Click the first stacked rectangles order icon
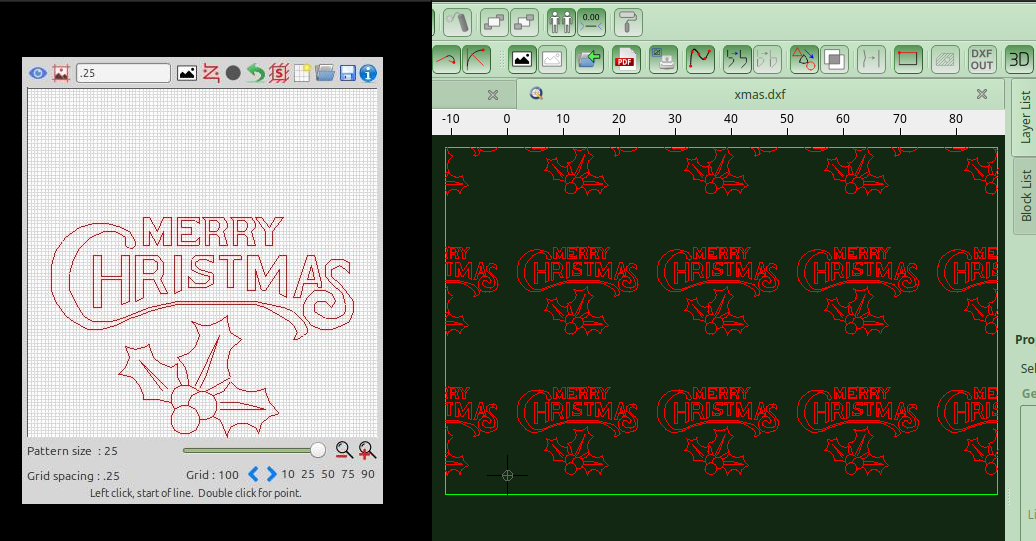Viewport: 1036px width, 541px height. tap(494, 22)
